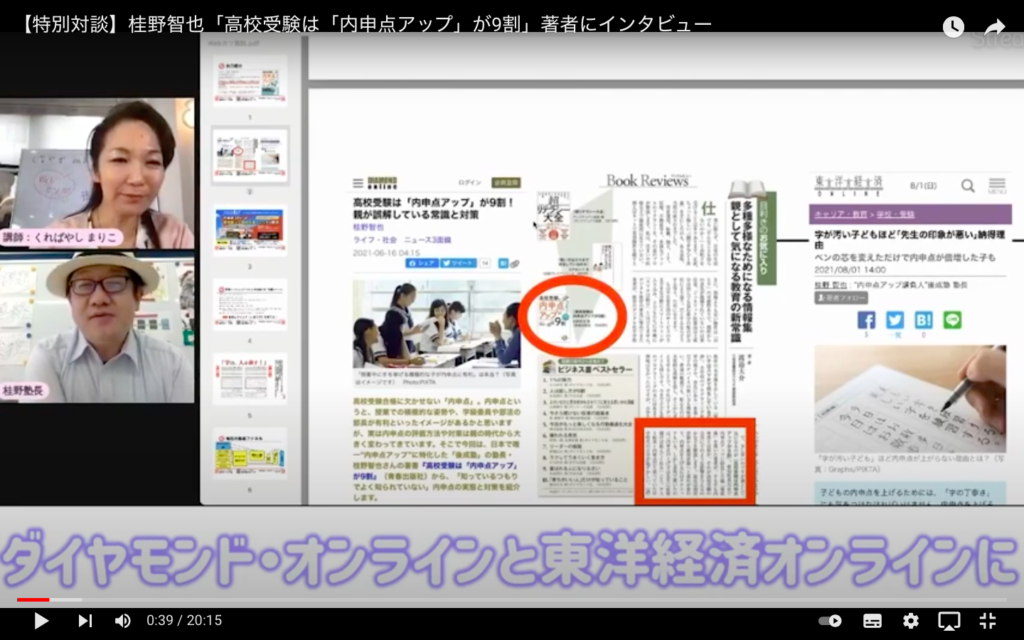Open Toyo Keizai MENU icon

click(x=997, y=186)
